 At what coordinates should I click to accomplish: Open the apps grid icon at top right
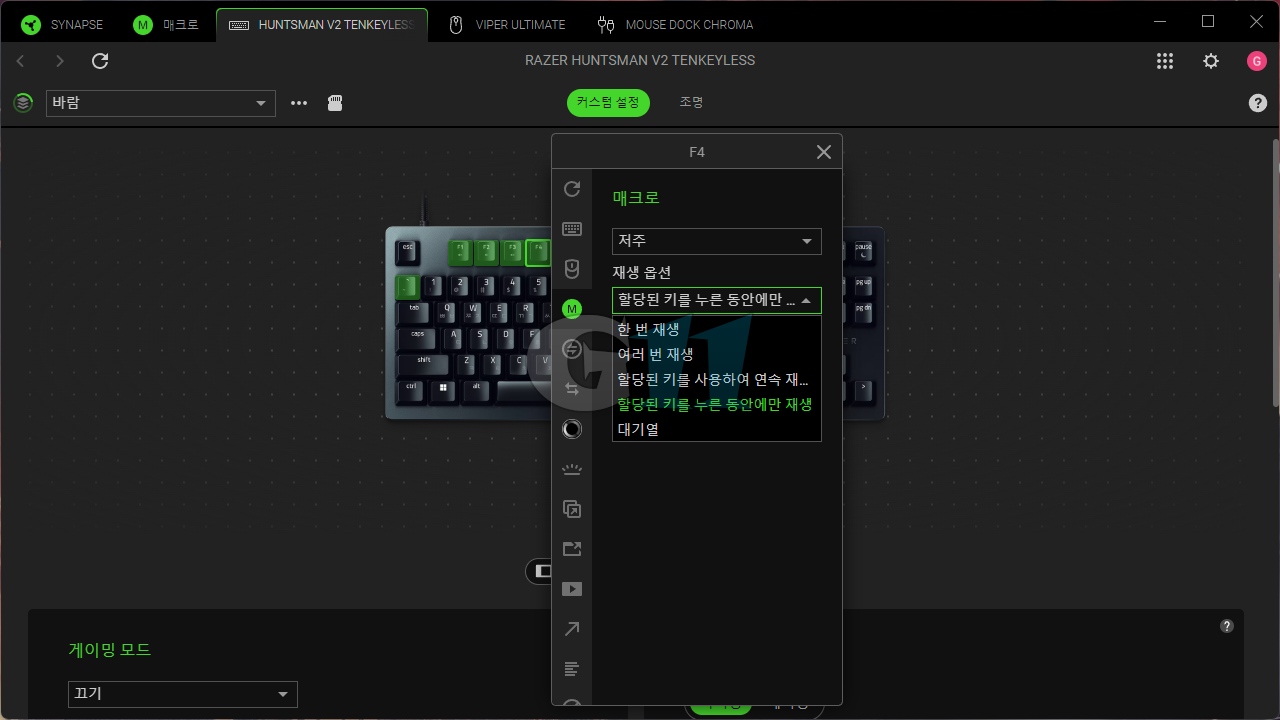[1165, 61]
